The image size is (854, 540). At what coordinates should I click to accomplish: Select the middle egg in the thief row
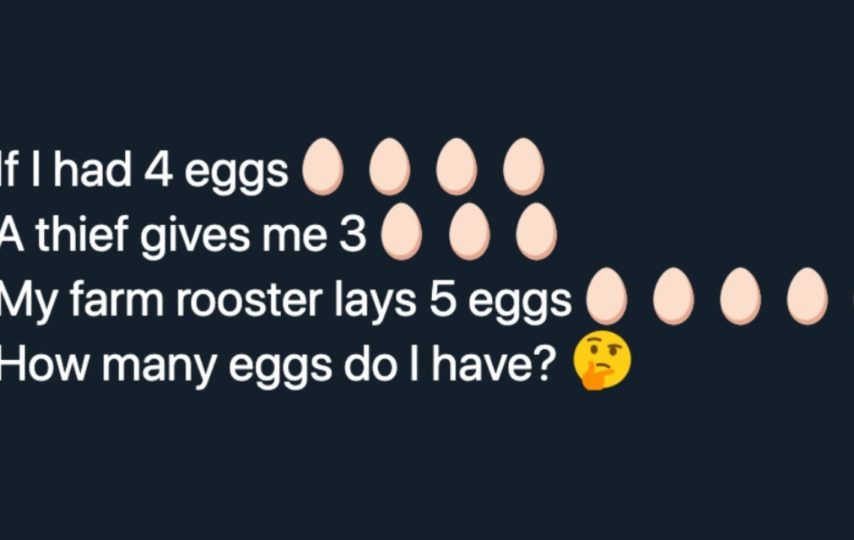[x=469, y=231]
